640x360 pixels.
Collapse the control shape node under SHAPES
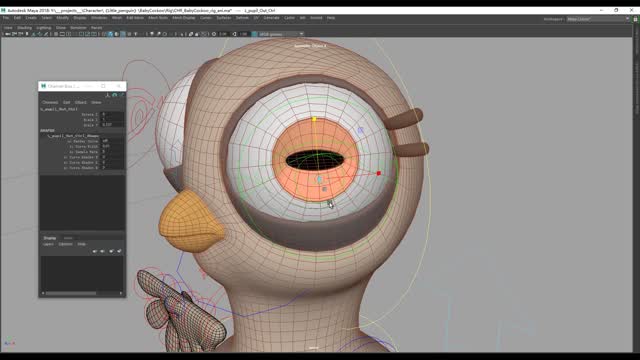[73, 136]
